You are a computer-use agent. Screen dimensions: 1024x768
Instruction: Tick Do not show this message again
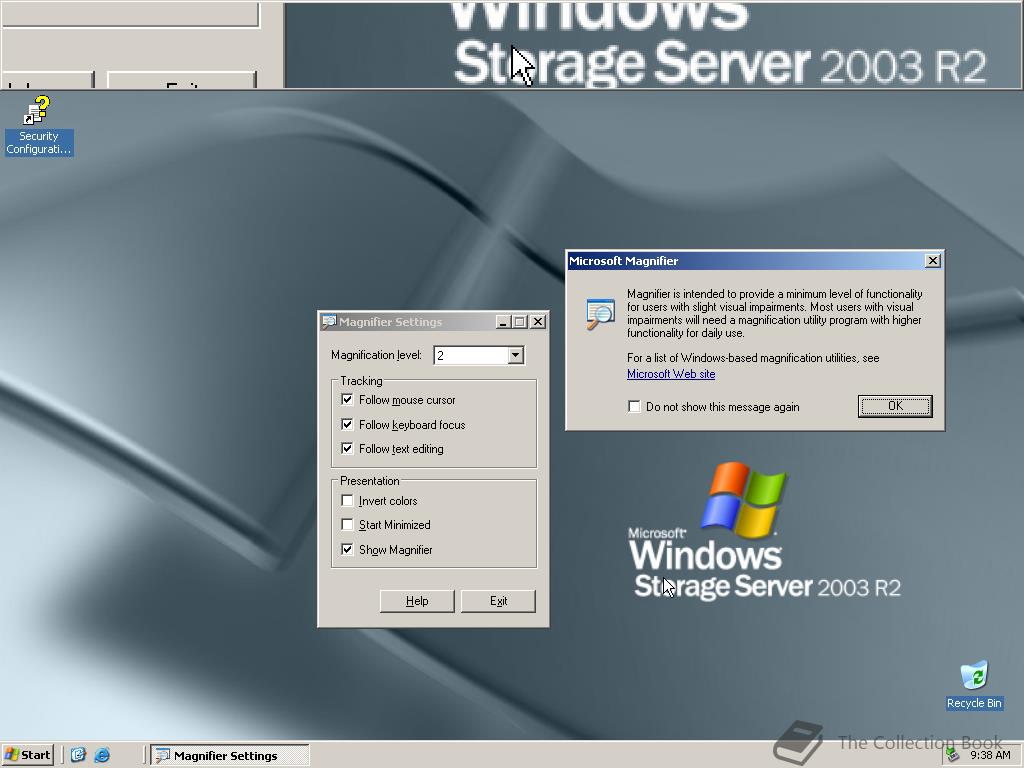point(634,407)
